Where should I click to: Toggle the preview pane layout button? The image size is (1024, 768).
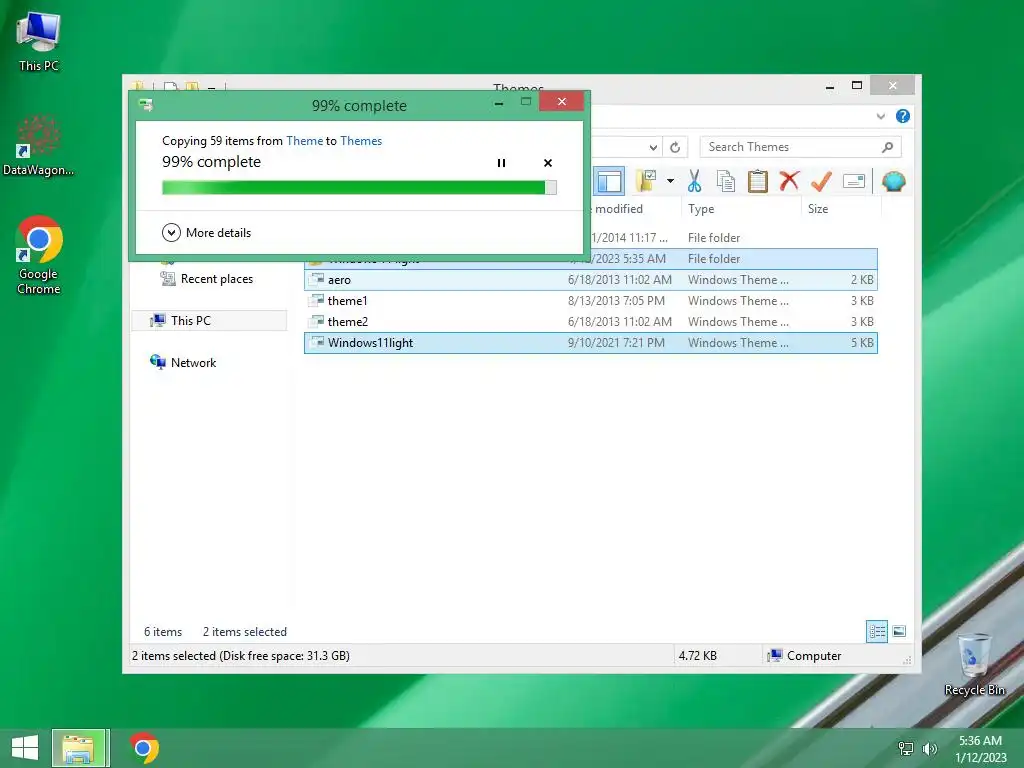609,182
